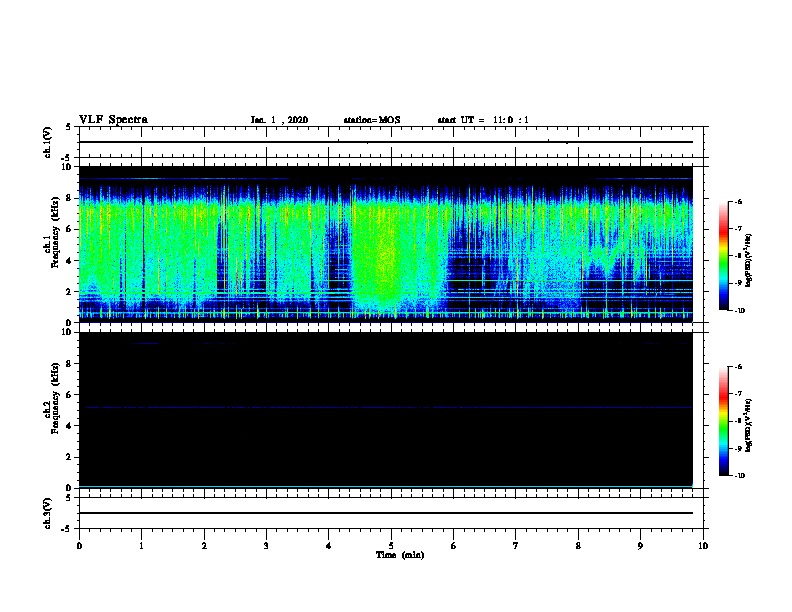Click the "VLF Spectra" plot title
The height and width of the screenshot is (612, 792).
click(113, 120)
